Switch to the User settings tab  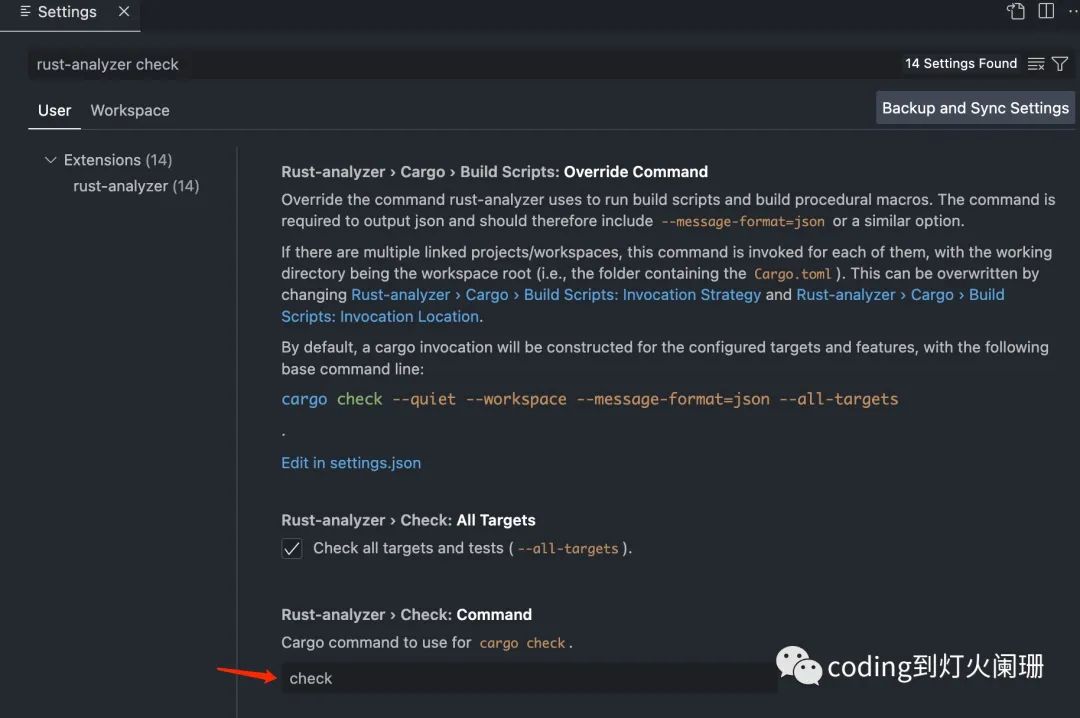point(54,110)
